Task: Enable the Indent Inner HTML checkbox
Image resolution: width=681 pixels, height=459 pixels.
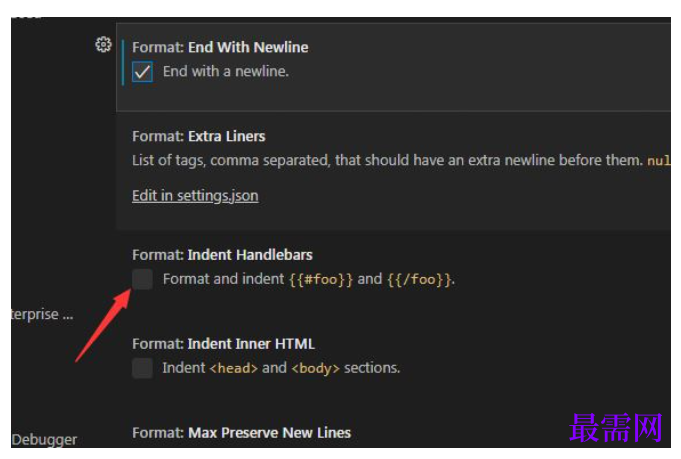Action: coord(142,368)
